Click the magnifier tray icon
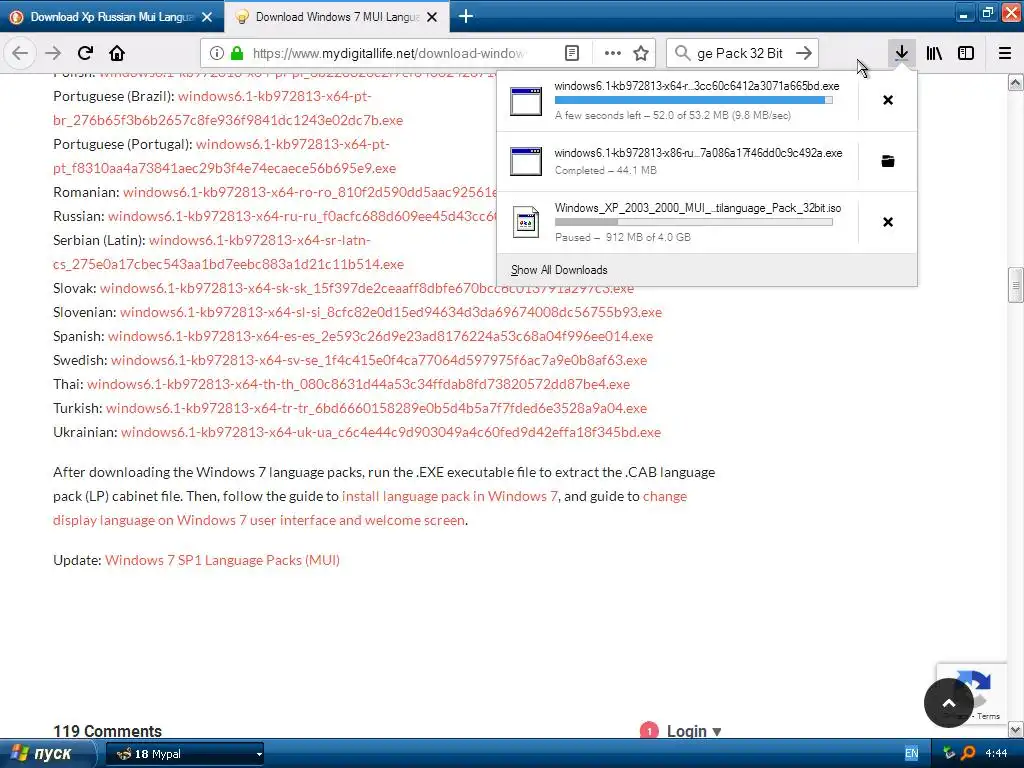The width and height of the screenshot is (1024, 768). (x=968, y=753)
